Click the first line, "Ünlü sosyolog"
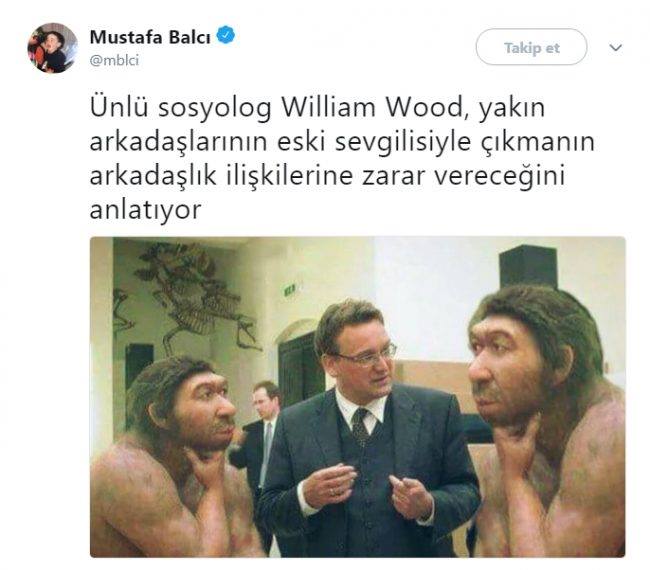Viewport: 650px width, 570px height. (x=181, y=108)
